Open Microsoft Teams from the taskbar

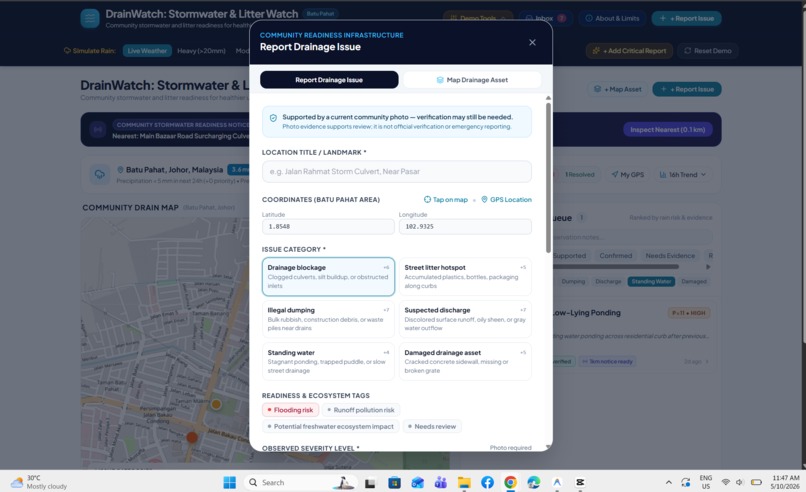point(441,482)
